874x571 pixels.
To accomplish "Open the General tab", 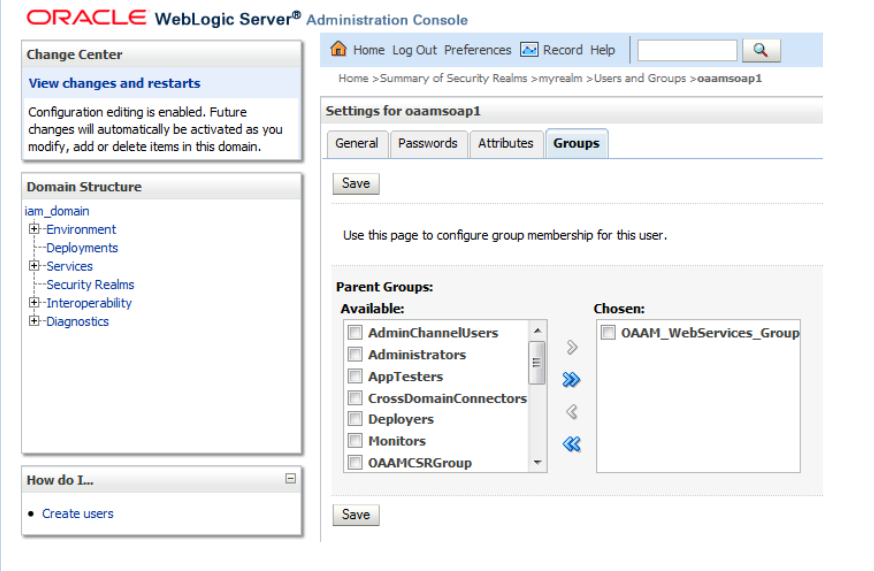I will (x=357, y=144).
